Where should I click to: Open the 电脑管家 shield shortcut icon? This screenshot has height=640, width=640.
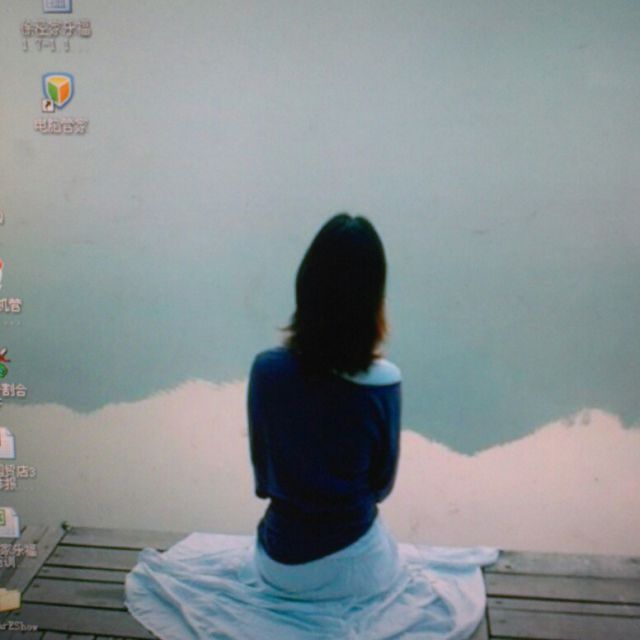(x=58, y=91)
